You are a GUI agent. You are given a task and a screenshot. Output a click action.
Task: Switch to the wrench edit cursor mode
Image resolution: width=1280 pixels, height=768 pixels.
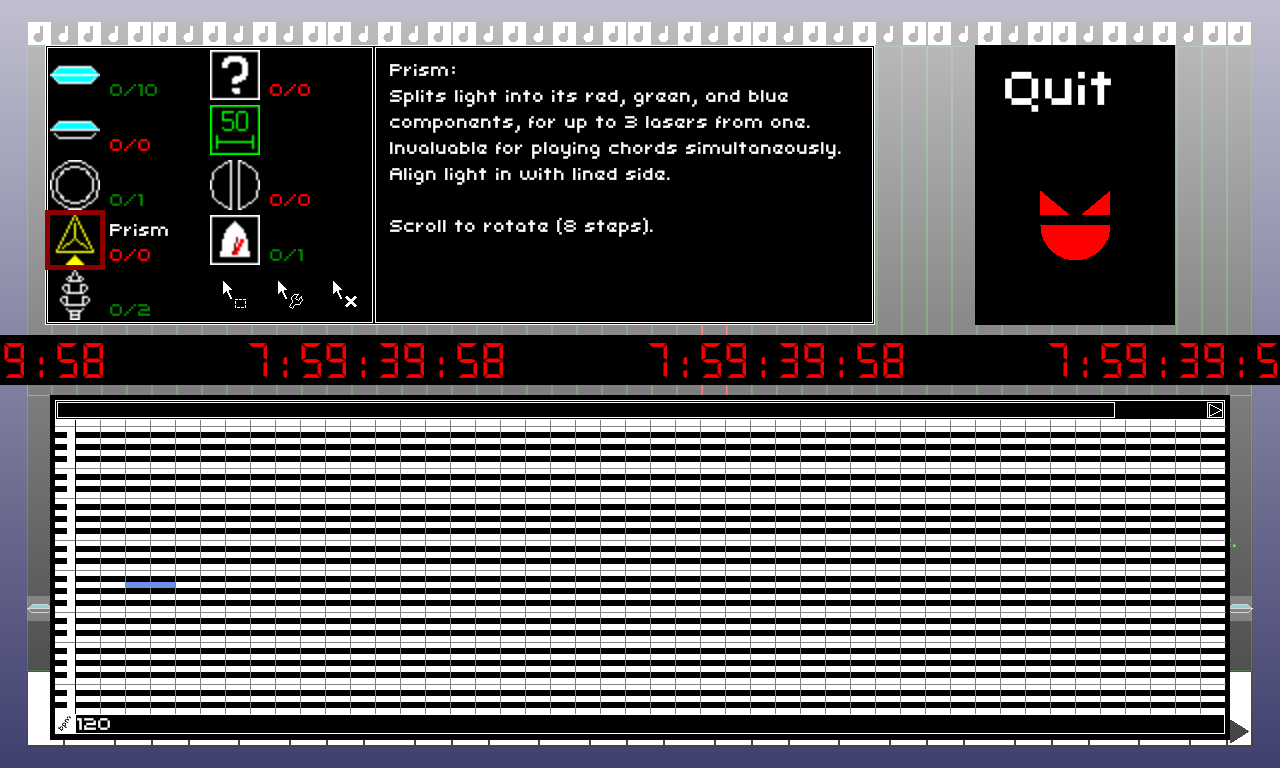(290, 294)
